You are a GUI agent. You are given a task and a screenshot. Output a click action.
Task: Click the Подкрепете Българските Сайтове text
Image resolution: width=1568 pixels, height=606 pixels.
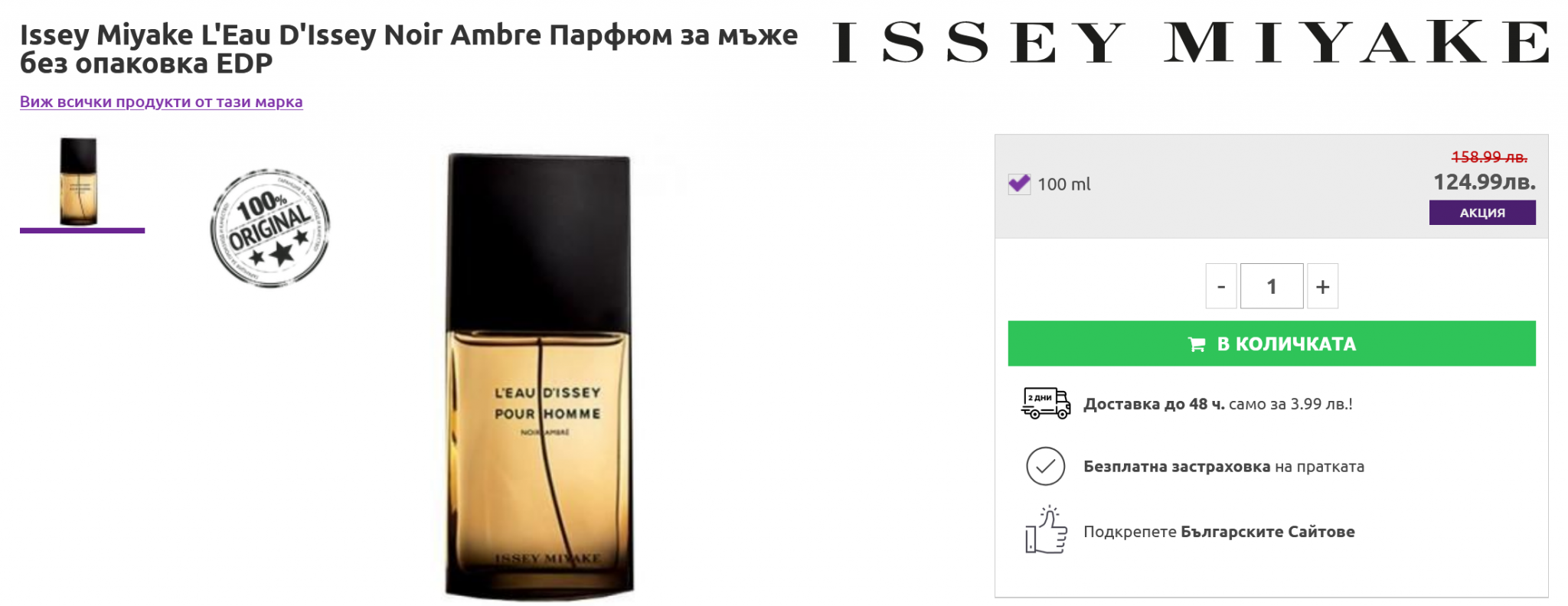(1219, 532)
